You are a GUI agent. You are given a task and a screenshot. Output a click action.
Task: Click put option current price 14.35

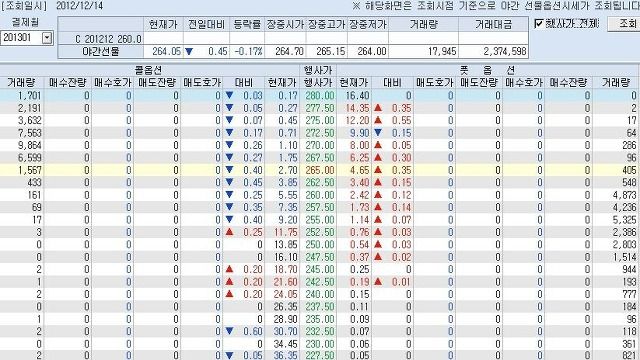(x=354, y=108)
